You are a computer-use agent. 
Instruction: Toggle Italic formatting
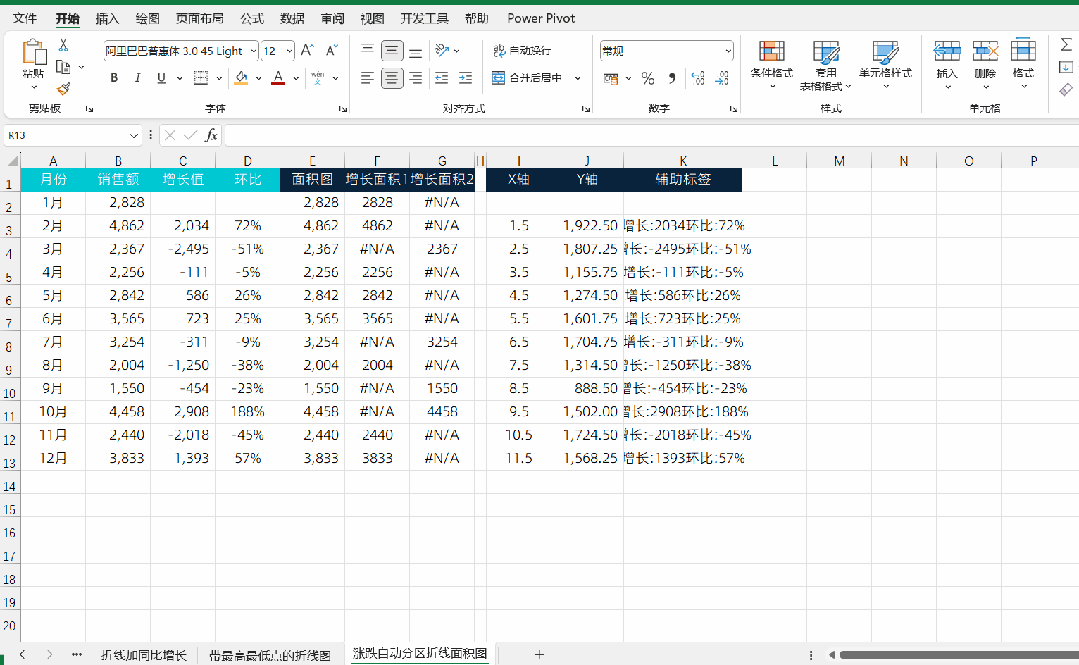pos(137,78)
